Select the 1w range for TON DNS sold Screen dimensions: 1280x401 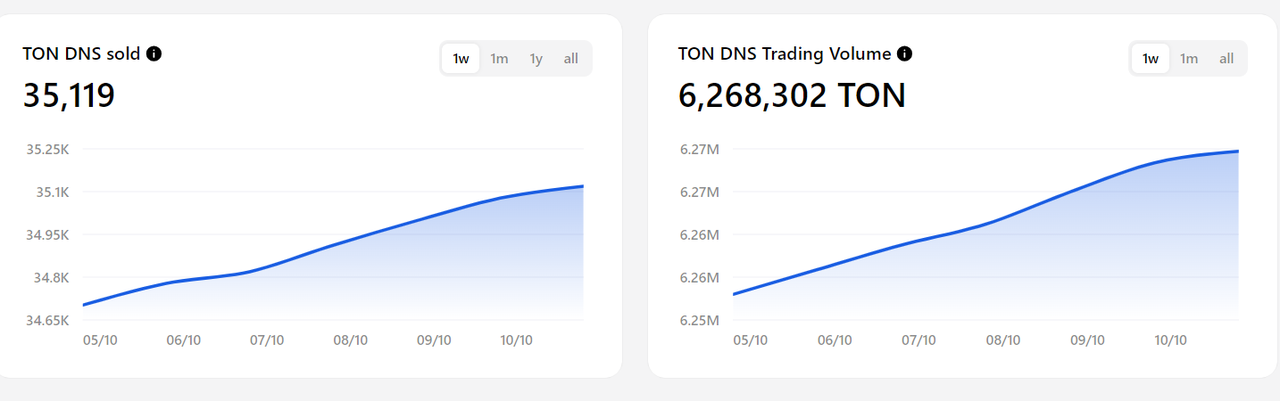coord(461,59)
